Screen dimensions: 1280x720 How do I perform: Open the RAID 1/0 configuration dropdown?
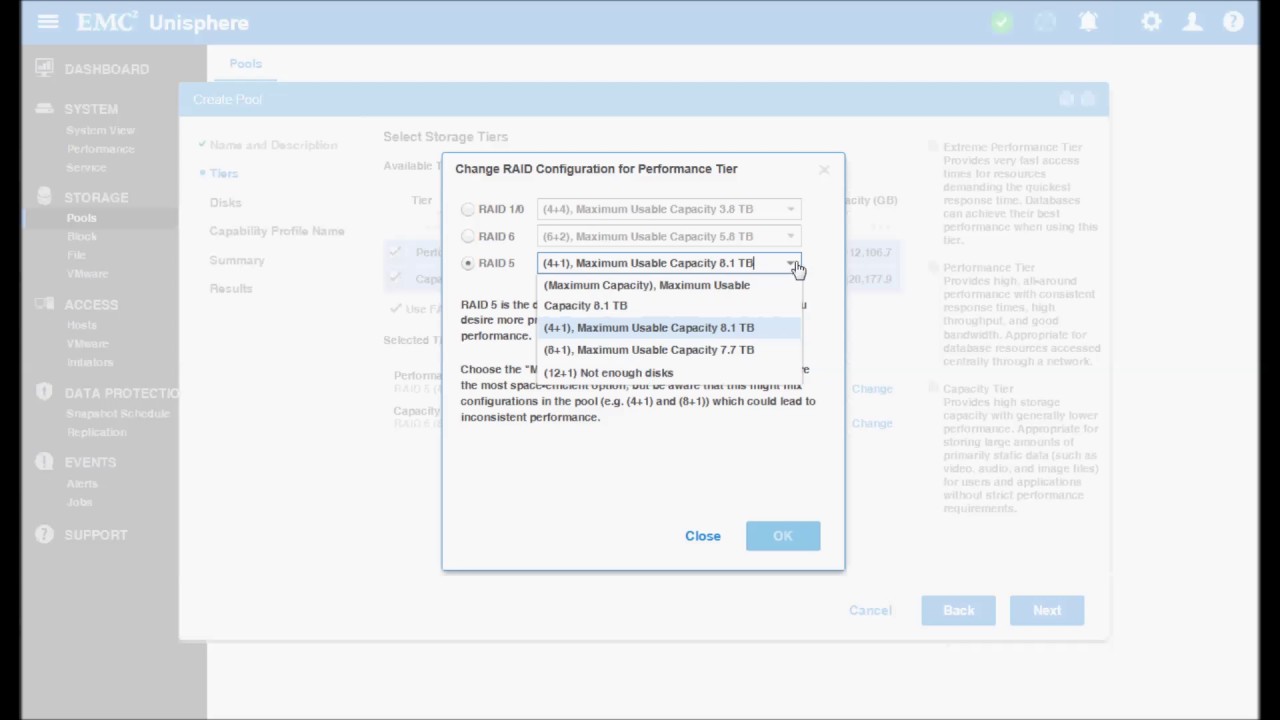pyautogui.click(x=669, y=209)
